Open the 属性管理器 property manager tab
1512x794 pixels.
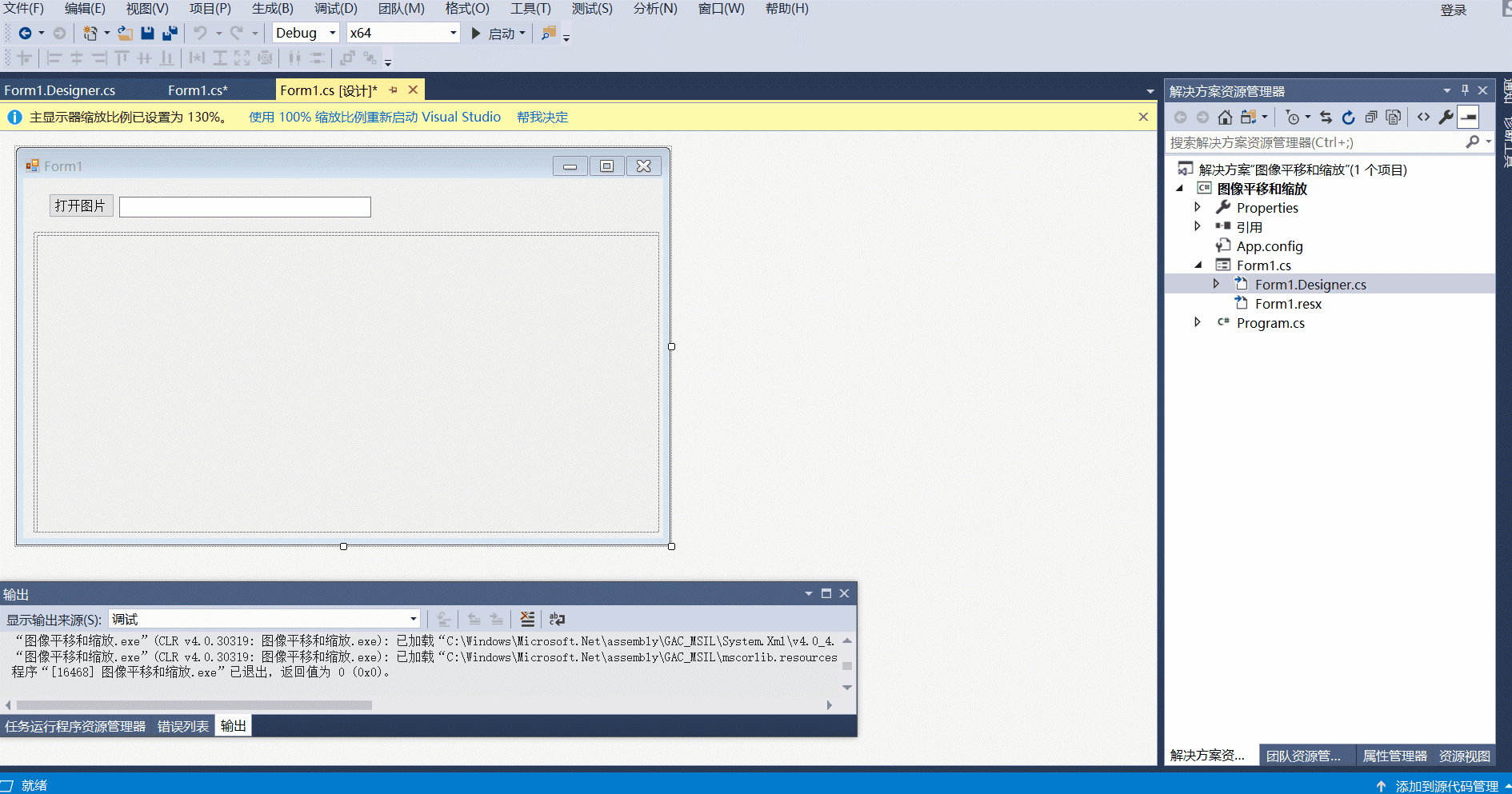(1395, 756)
